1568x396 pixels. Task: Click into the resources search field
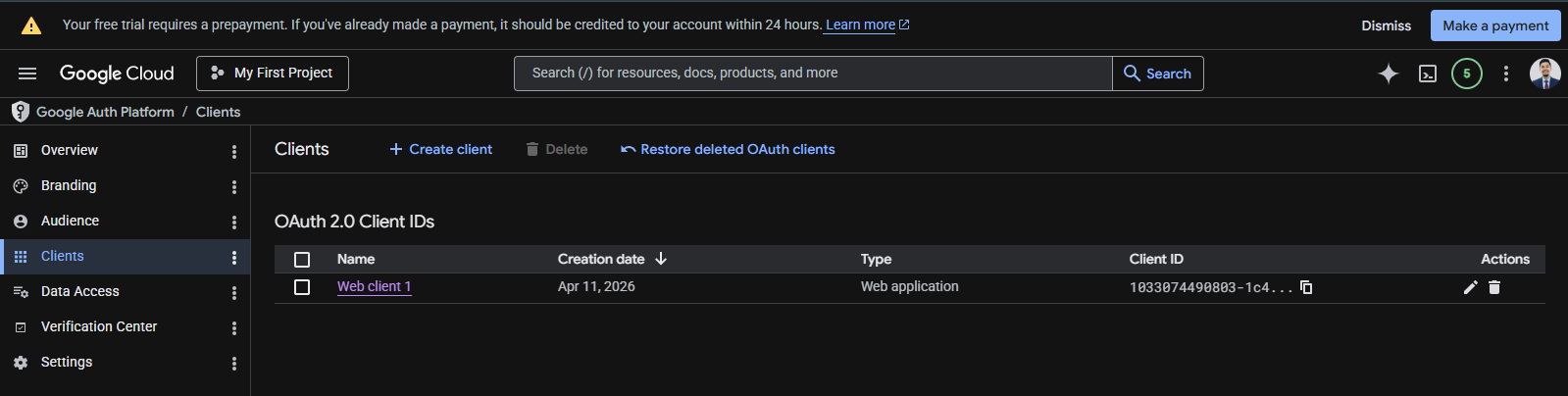coord(812,74)
